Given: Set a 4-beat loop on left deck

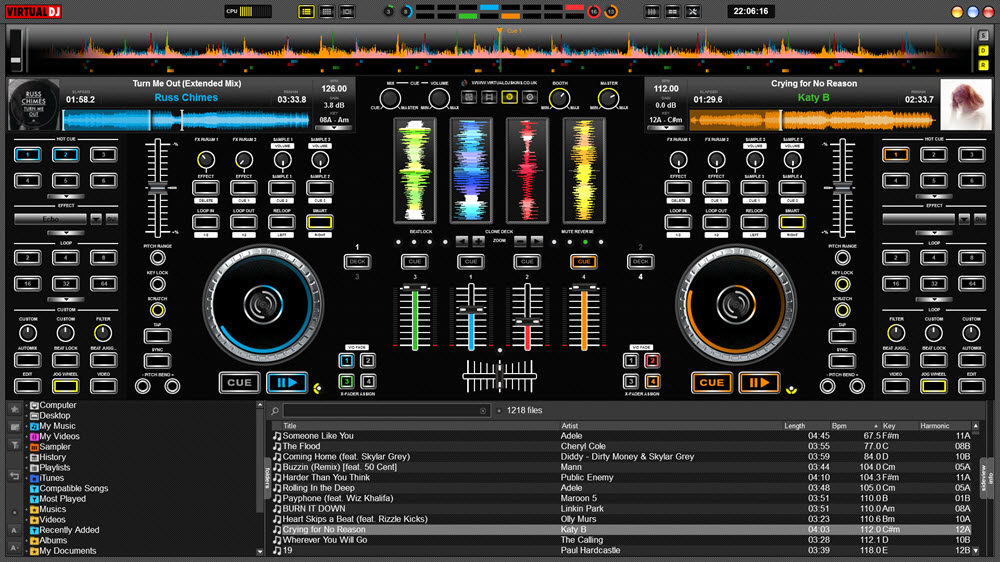Looking at the screenshot, I should tap(66, 258).
